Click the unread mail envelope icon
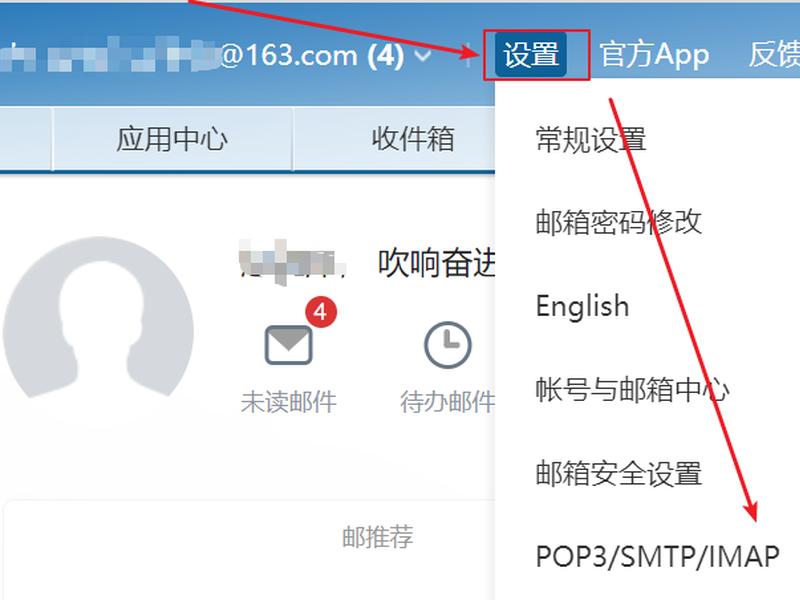This screenshot has width=800, height=600. (x=288, y=345)
